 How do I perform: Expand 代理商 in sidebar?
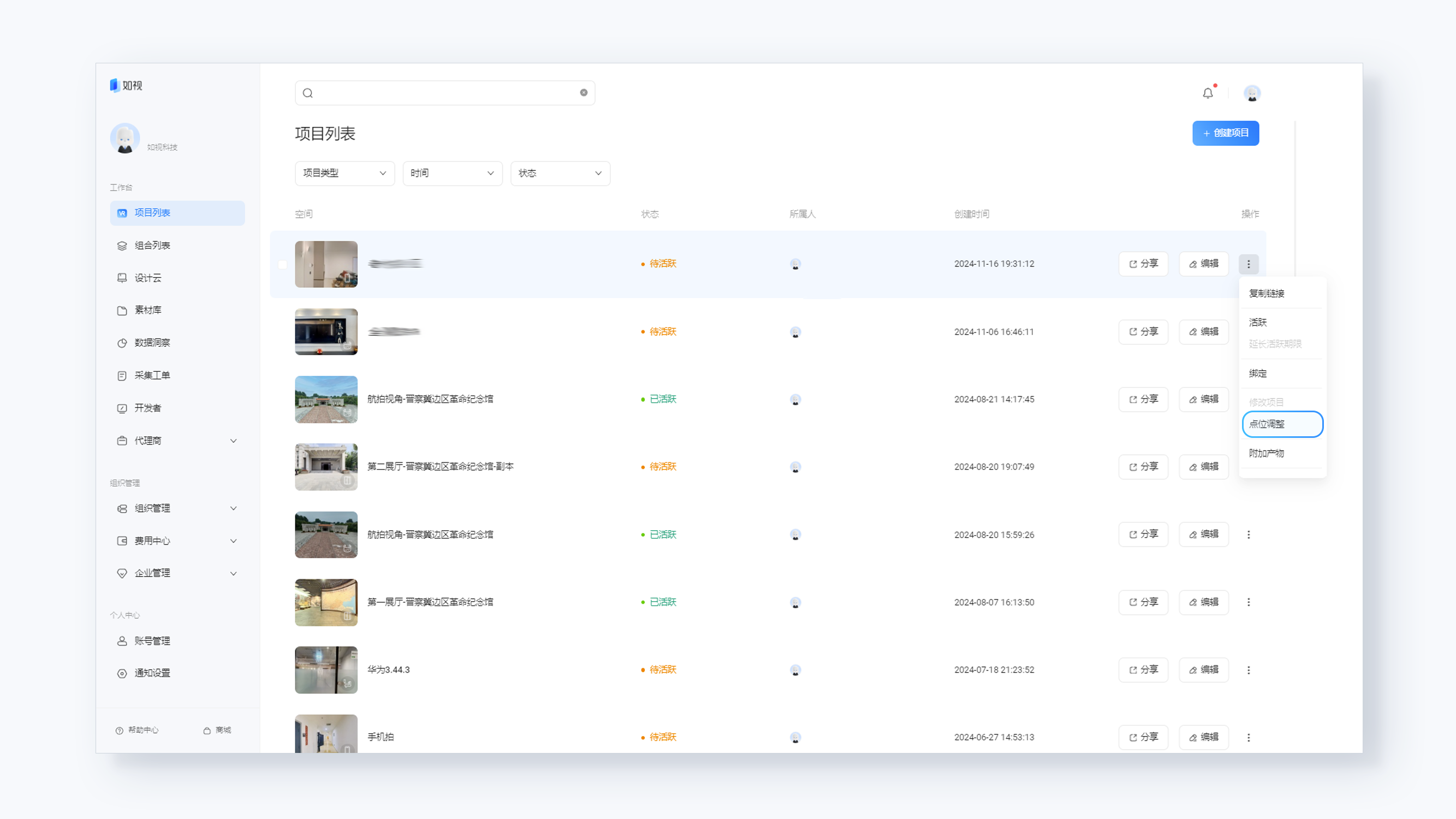click(177, 441)
